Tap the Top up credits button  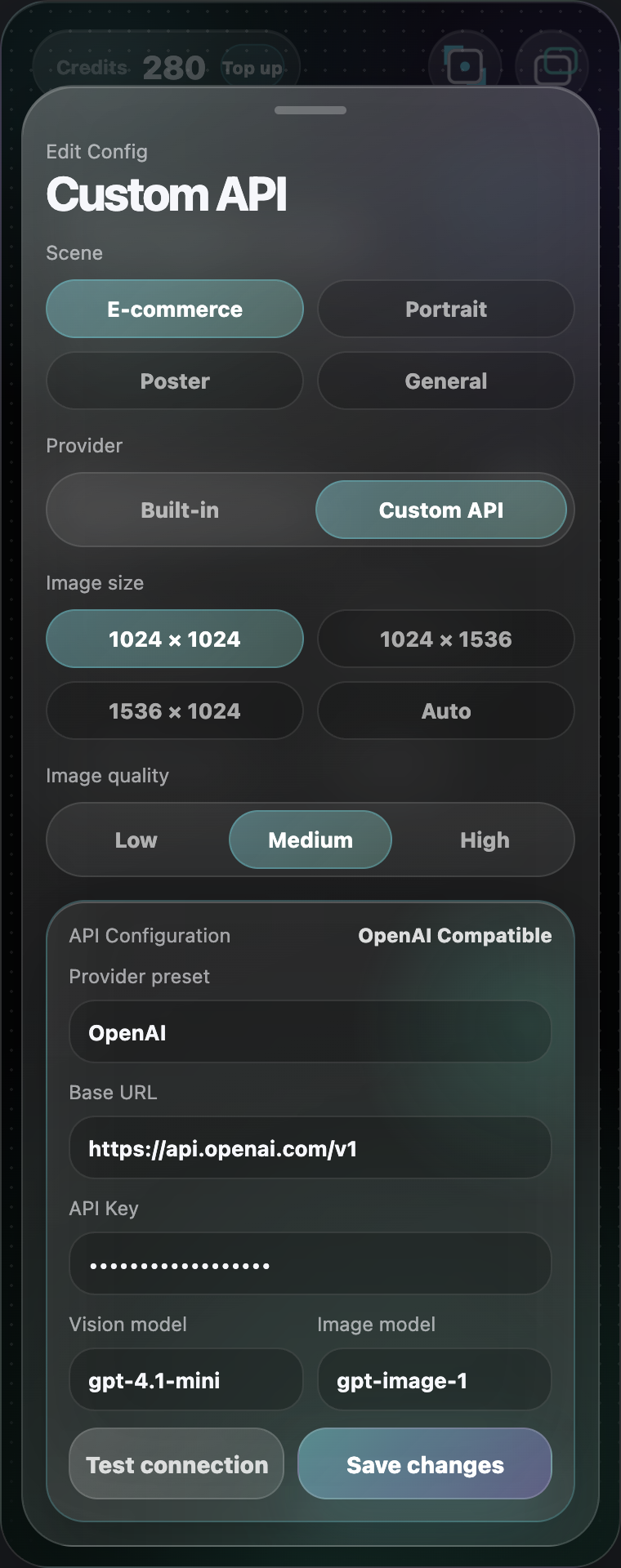(x=252, y=68)
